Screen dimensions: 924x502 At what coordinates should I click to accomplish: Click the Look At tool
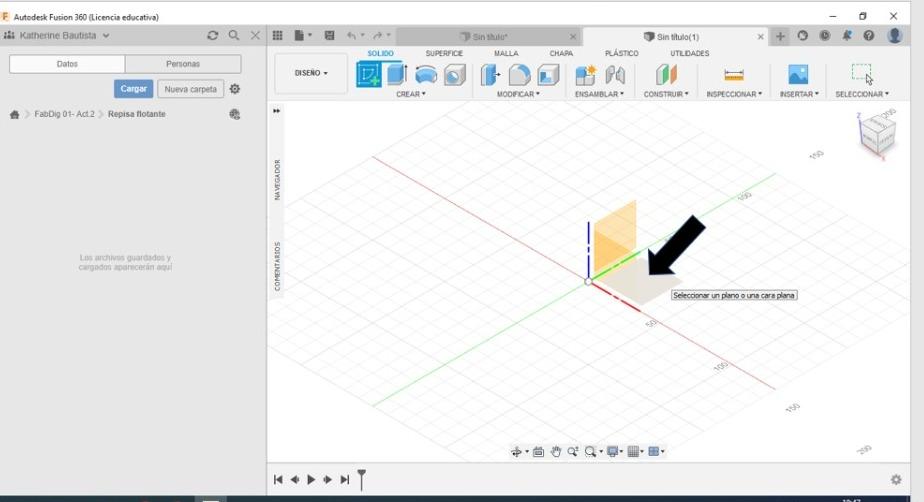click(x=538, y=452)
